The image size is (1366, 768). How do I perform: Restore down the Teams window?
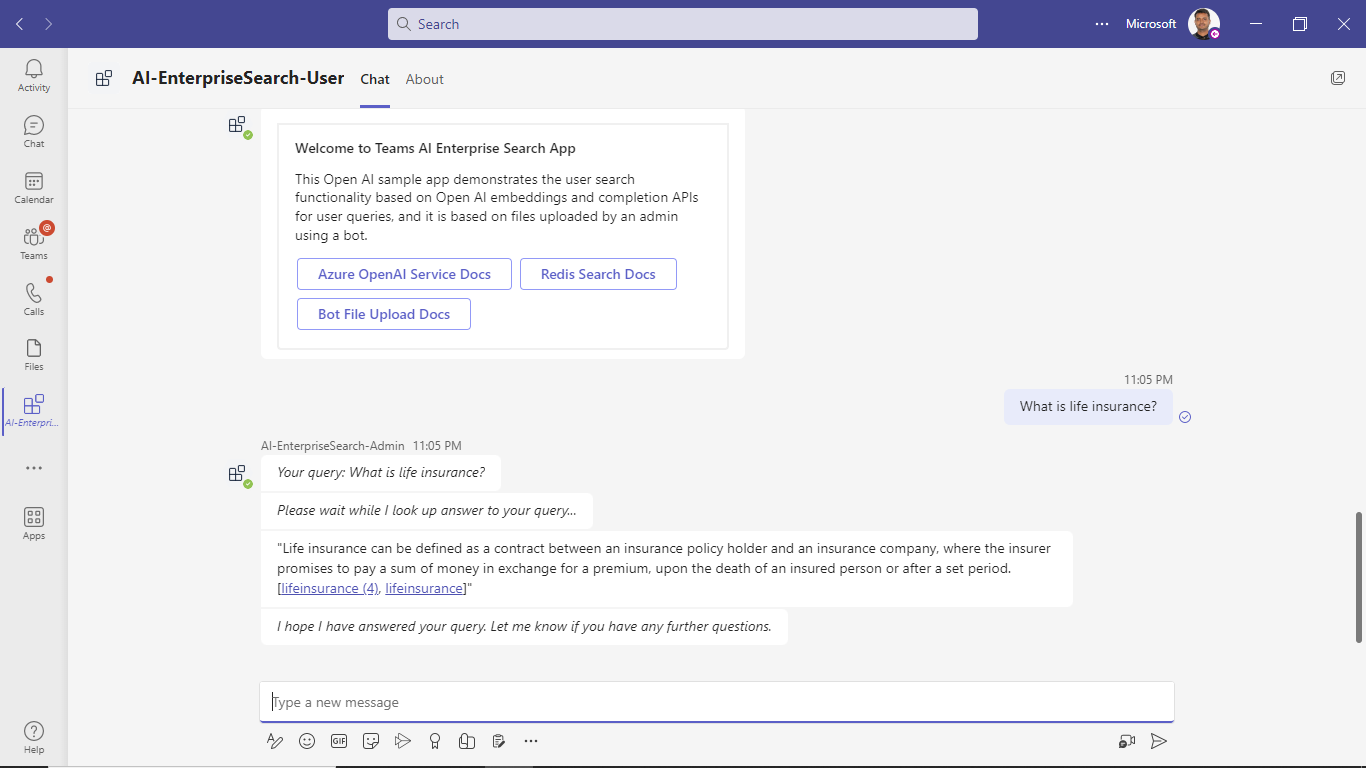pos(1299,24)
